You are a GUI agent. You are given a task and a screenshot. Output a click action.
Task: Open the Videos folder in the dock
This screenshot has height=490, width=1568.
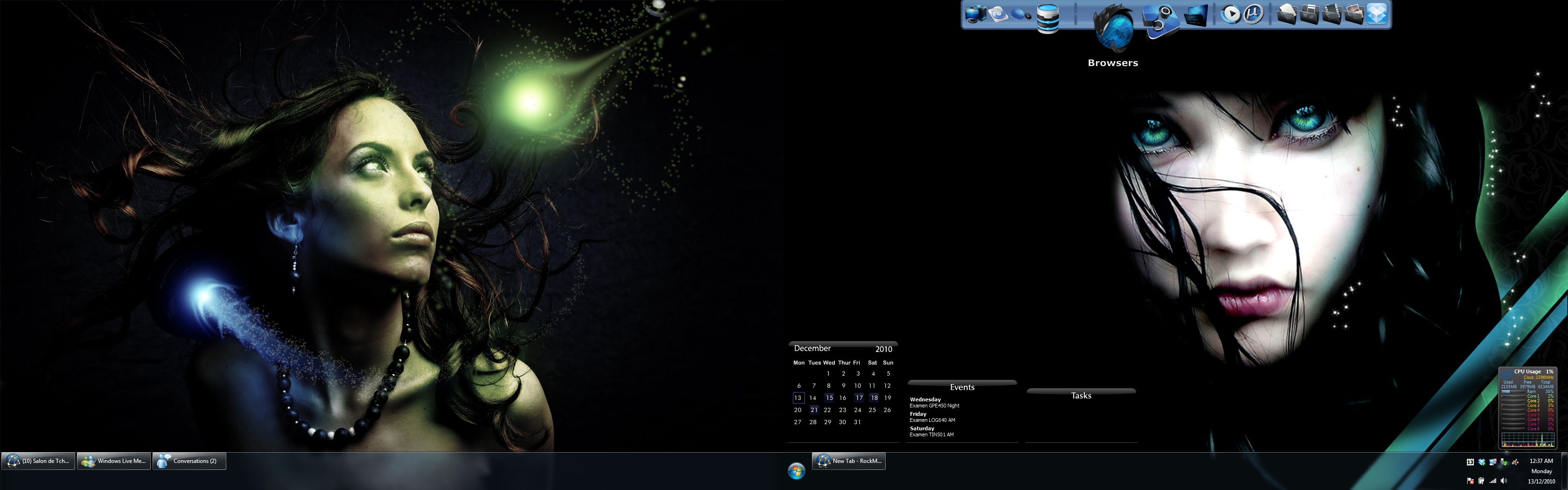point(1331,14)
